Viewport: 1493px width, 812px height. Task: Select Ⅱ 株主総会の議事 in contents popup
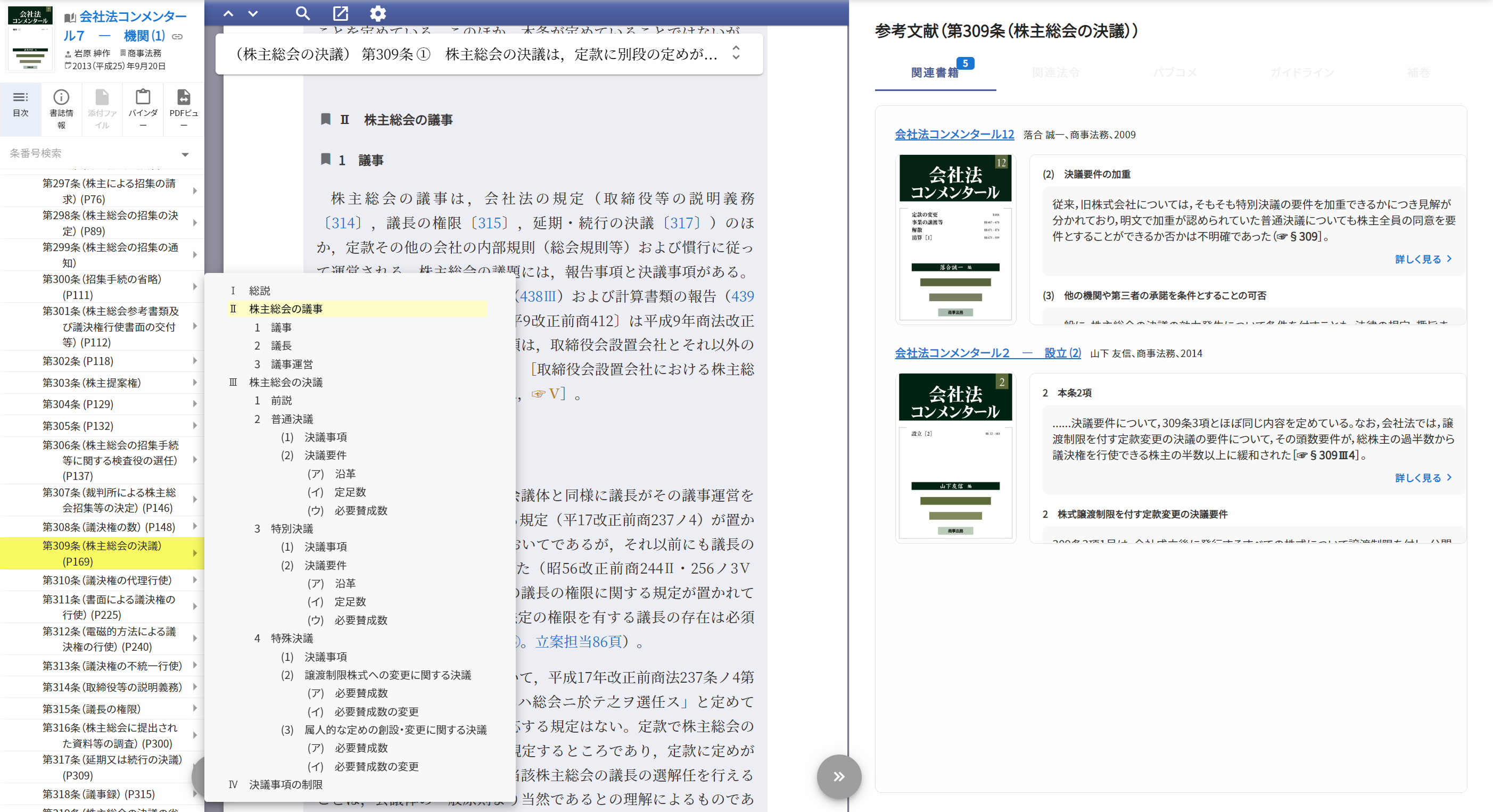coord(357,309)
